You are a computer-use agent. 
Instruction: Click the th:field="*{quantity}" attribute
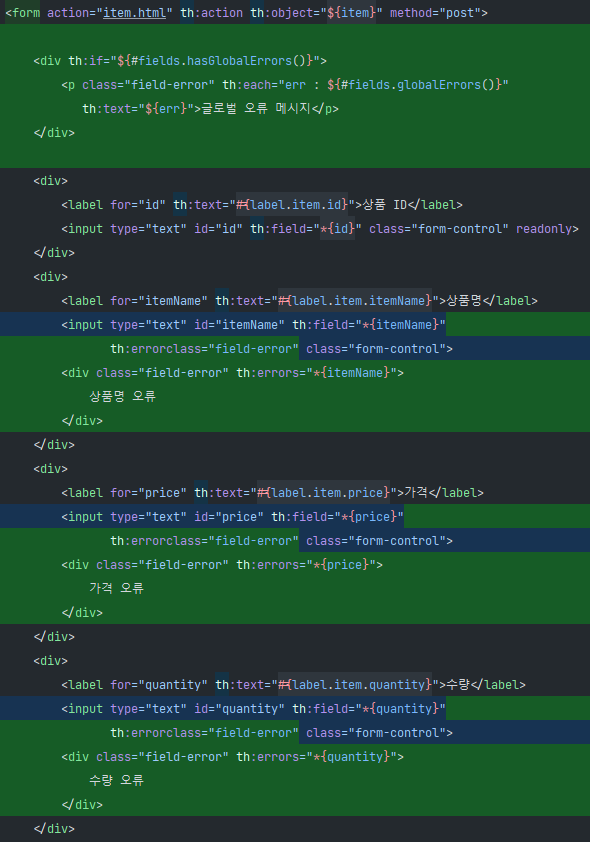[369, 709]
